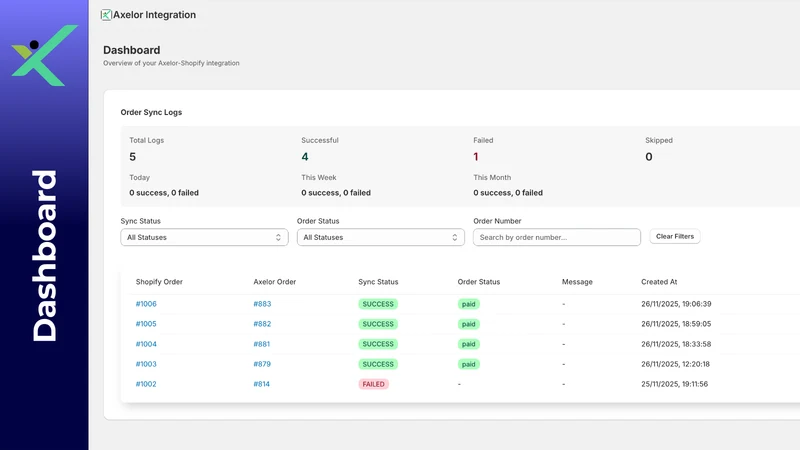Focus the Search by order number field
Viewport: 800px width, 450px height.
[557, 237]
